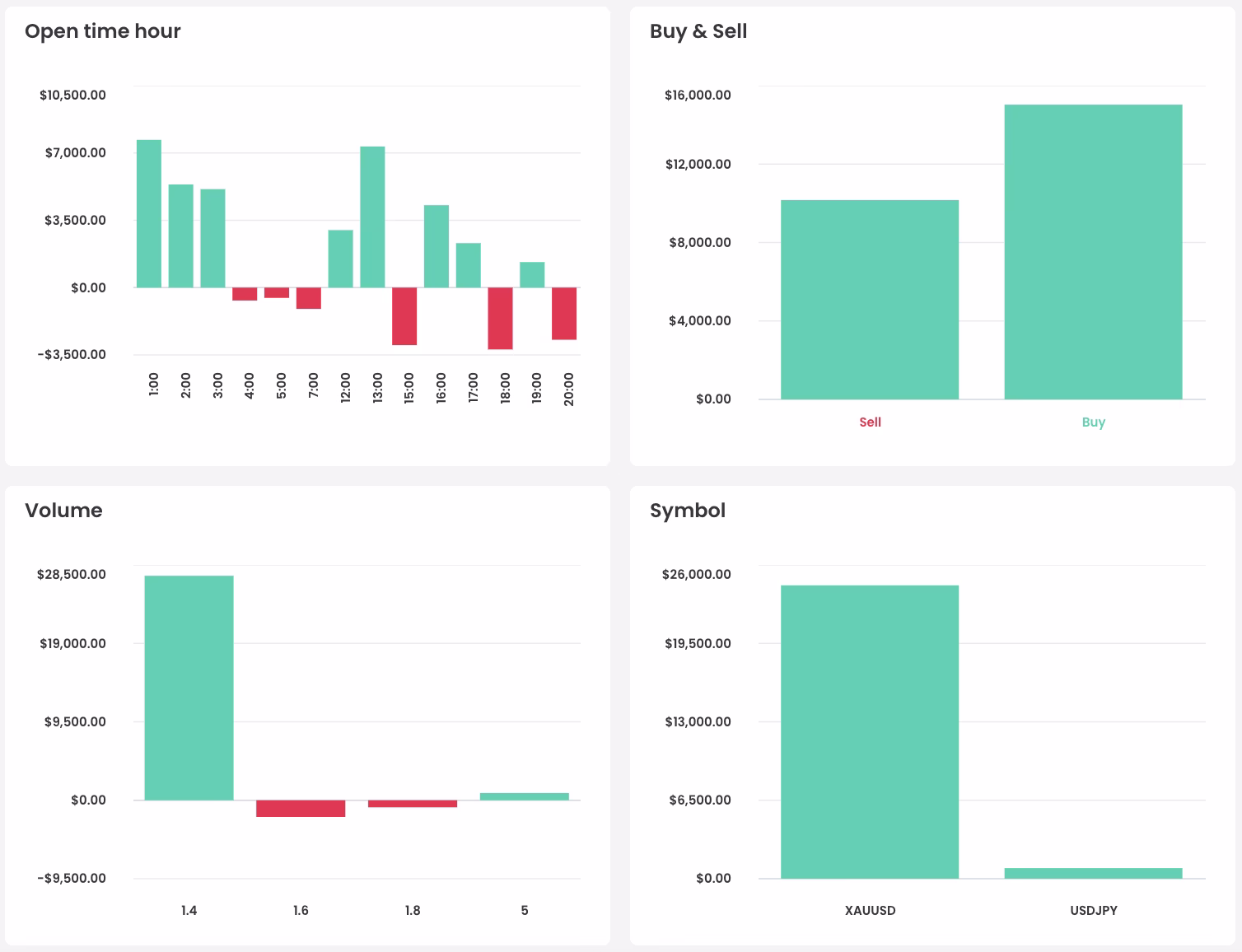Click the XAUUSD bar in Symbol chart
The image size is (1242, 952).
[870, 732]
